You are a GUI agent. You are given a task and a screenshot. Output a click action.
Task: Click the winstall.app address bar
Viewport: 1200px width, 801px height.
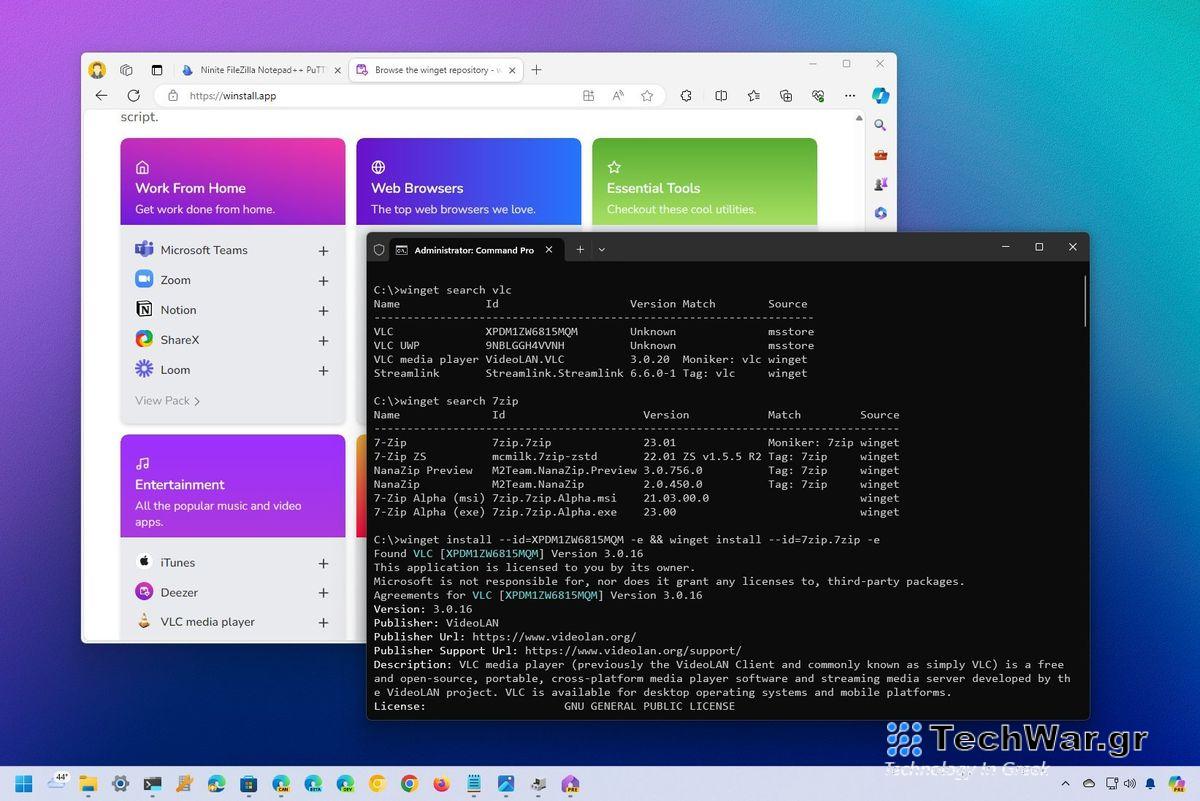[x=235, y=96]
